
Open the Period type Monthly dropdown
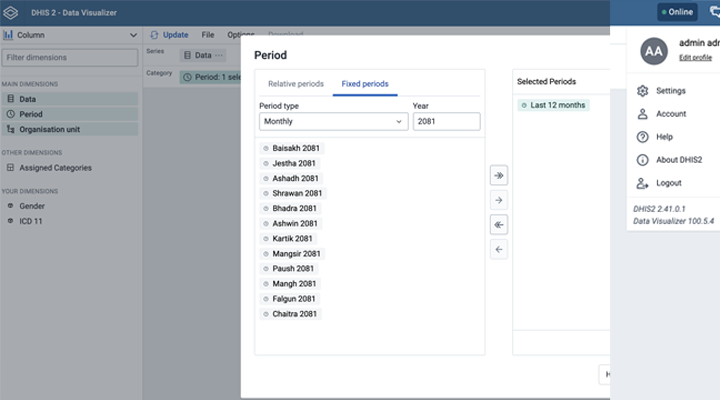332,121
